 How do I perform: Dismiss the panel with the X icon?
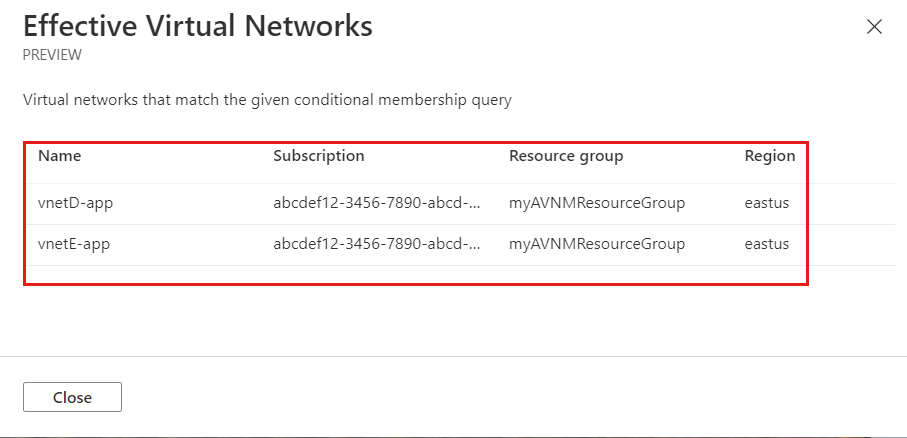(874, 27)
